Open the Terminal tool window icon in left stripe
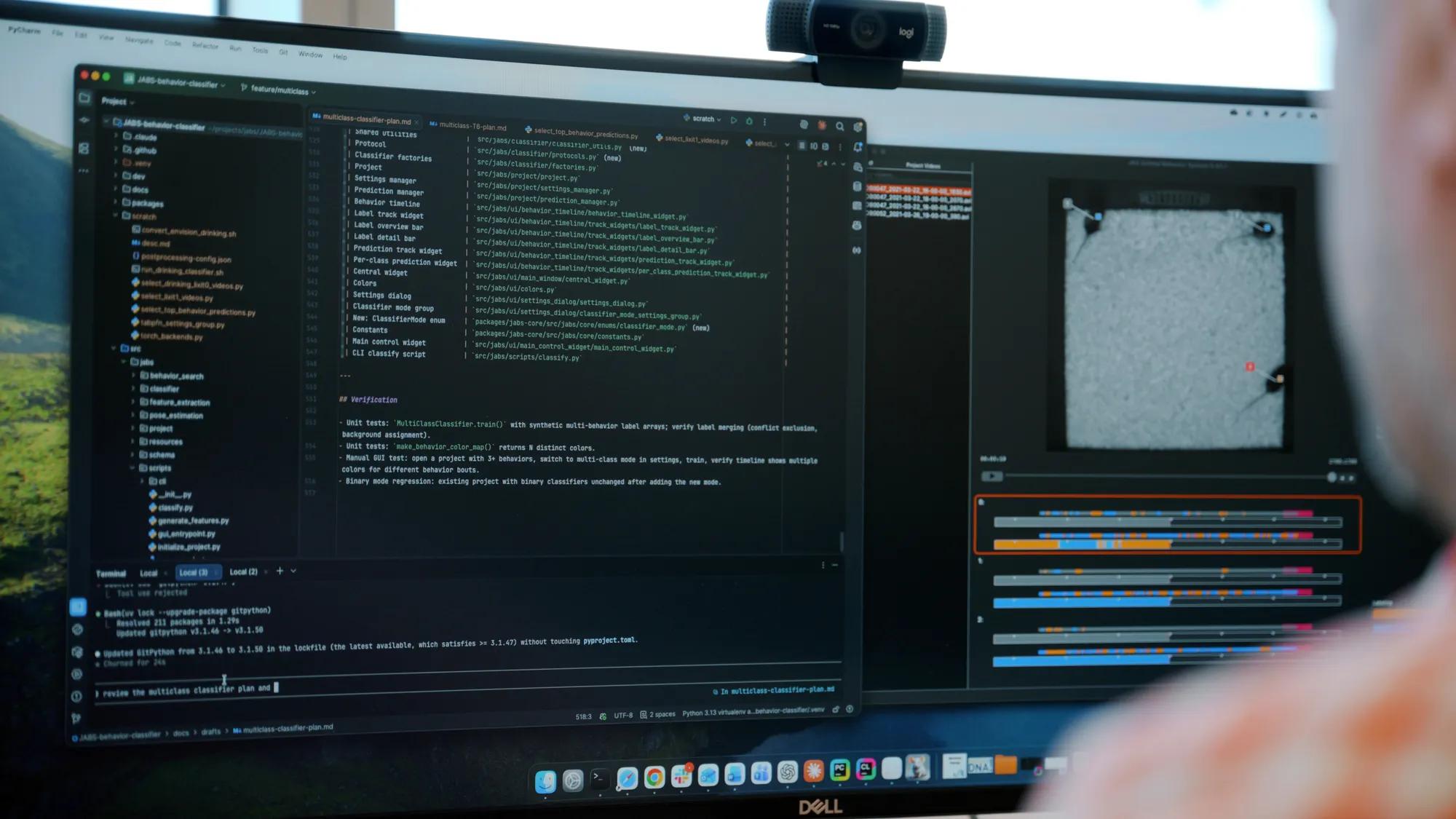This screenshot has width=1456, height=819. coord(77,606)
